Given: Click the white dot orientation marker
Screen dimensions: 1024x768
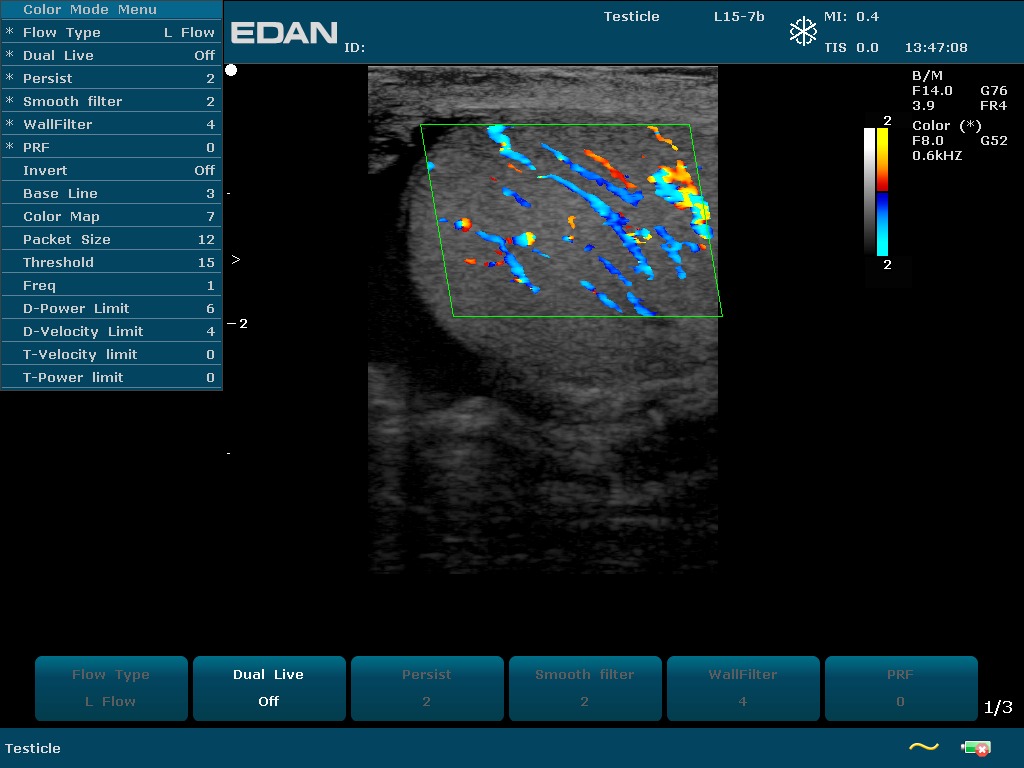Looking at the screenshot, I should pyautogui.click(x=231, y=70).
